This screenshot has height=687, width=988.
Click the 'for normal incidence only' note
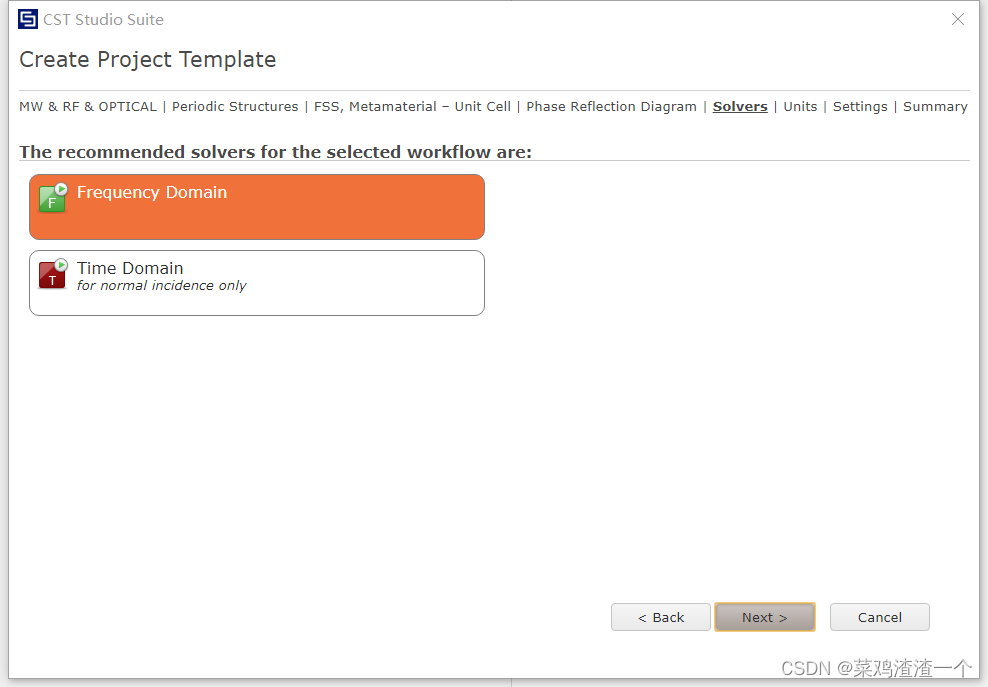coord(161,286)
